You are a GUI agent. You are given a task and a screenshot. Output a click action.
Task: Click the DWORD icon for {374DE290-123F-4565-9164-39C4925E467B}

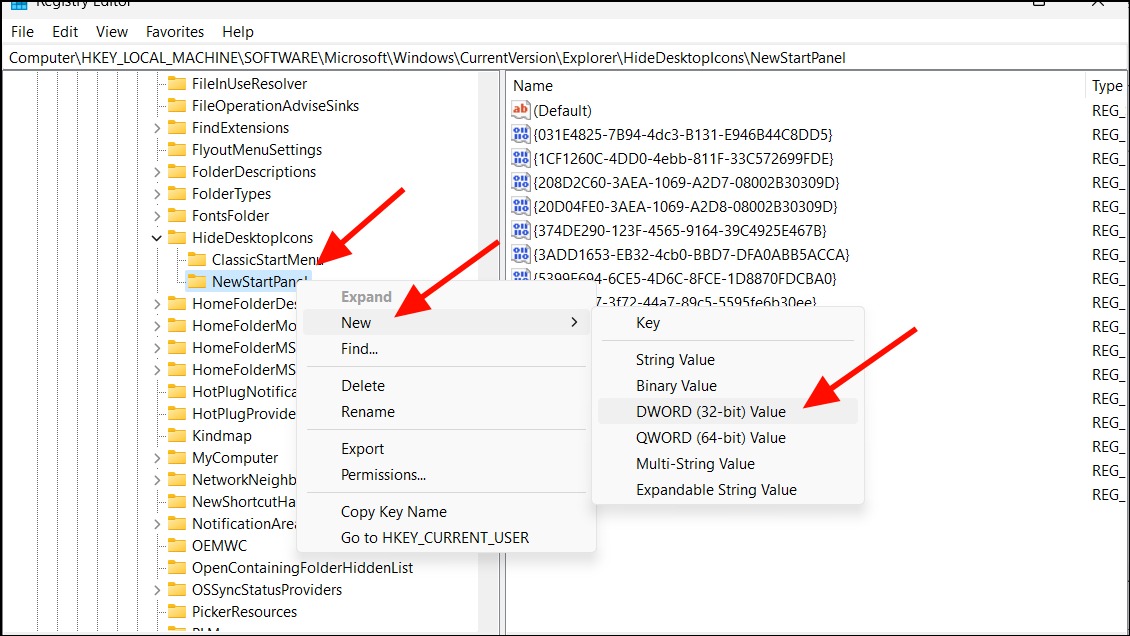coord(520,230)
